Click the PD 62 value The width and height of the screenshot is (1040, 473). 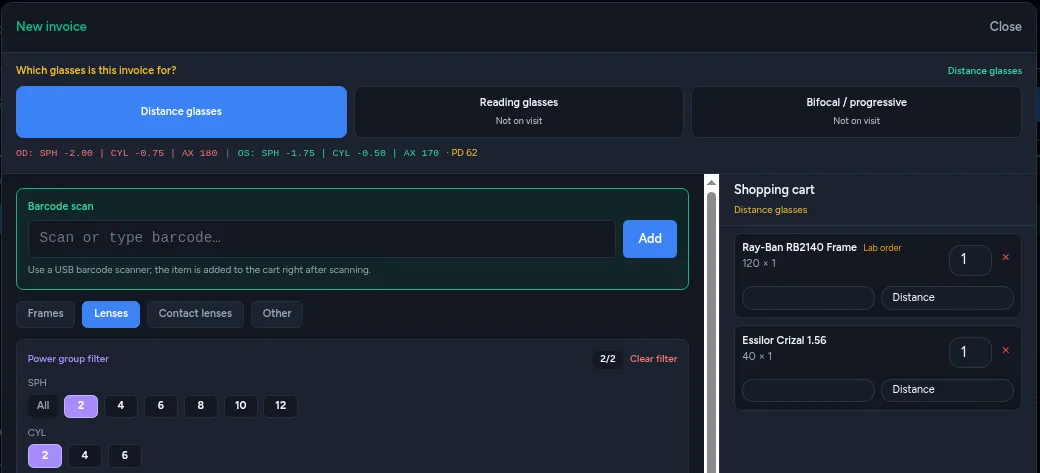pos(464,153)
